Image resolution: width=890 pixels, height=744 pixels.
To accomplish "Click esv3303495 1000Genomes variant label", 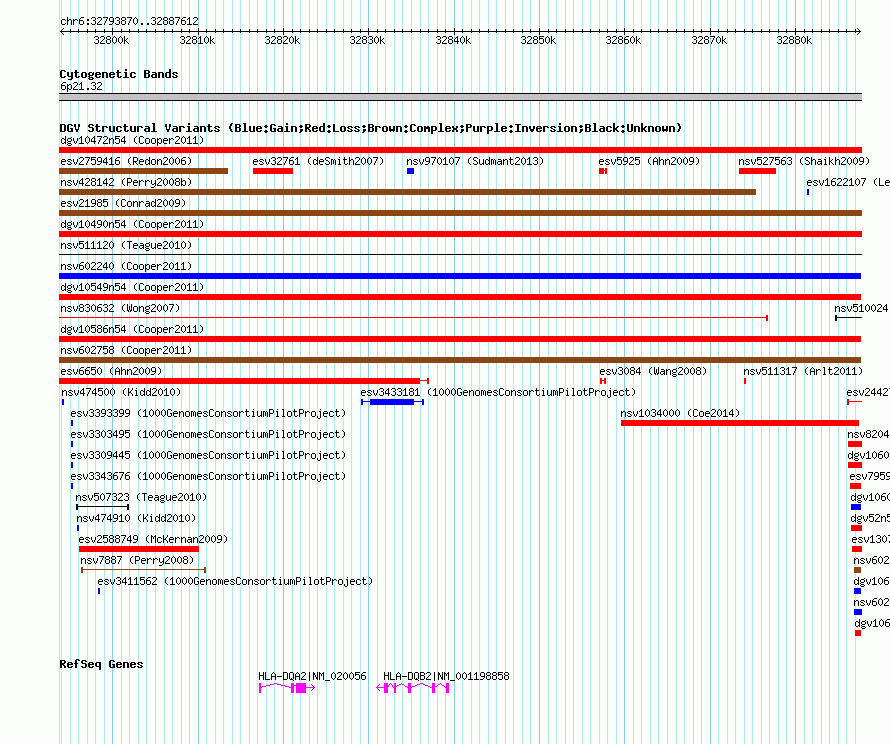I will (x=208, y=434).
